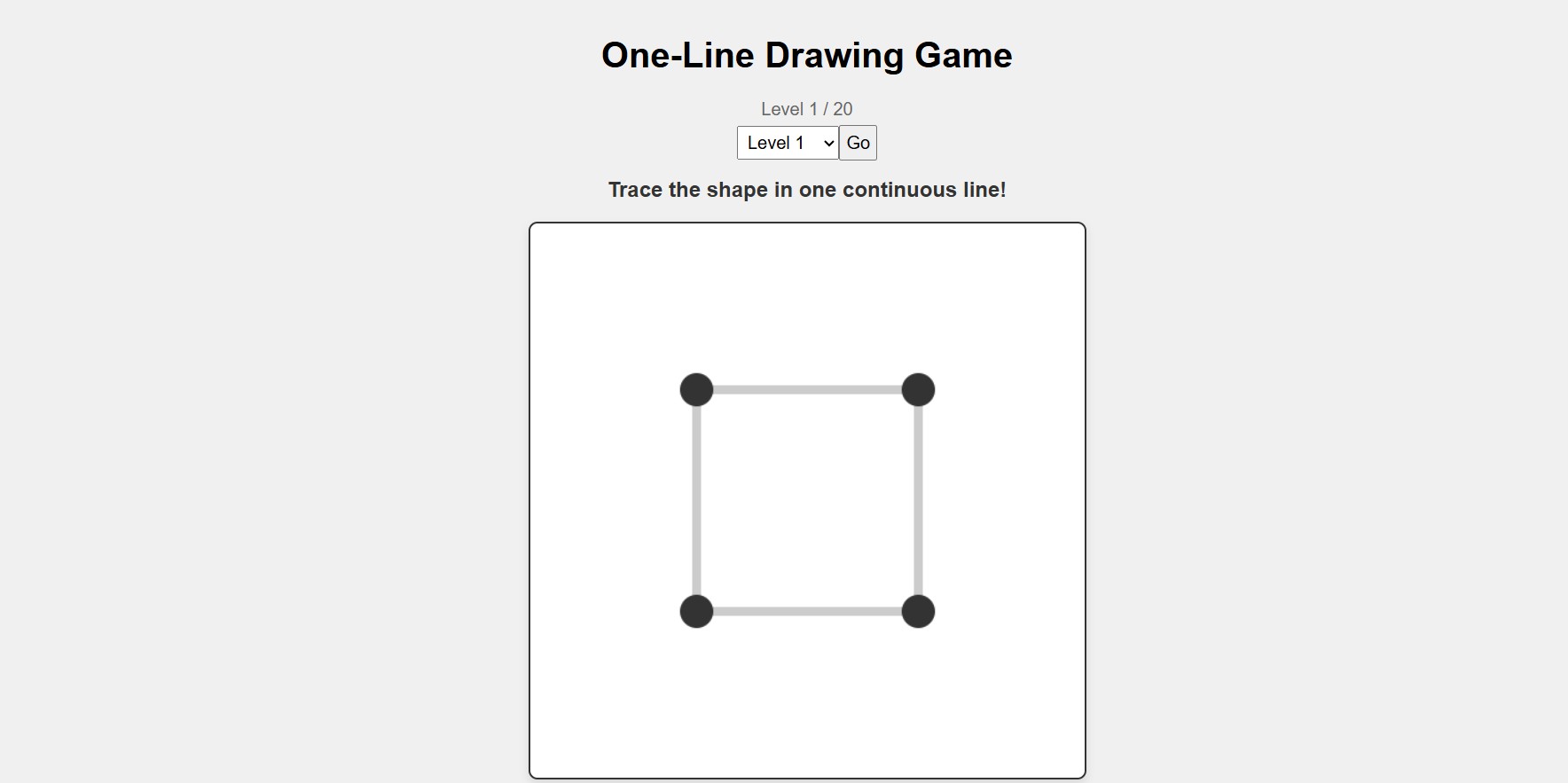
Task: Click the instruction text about tracing
Action: tap(807, 189)
